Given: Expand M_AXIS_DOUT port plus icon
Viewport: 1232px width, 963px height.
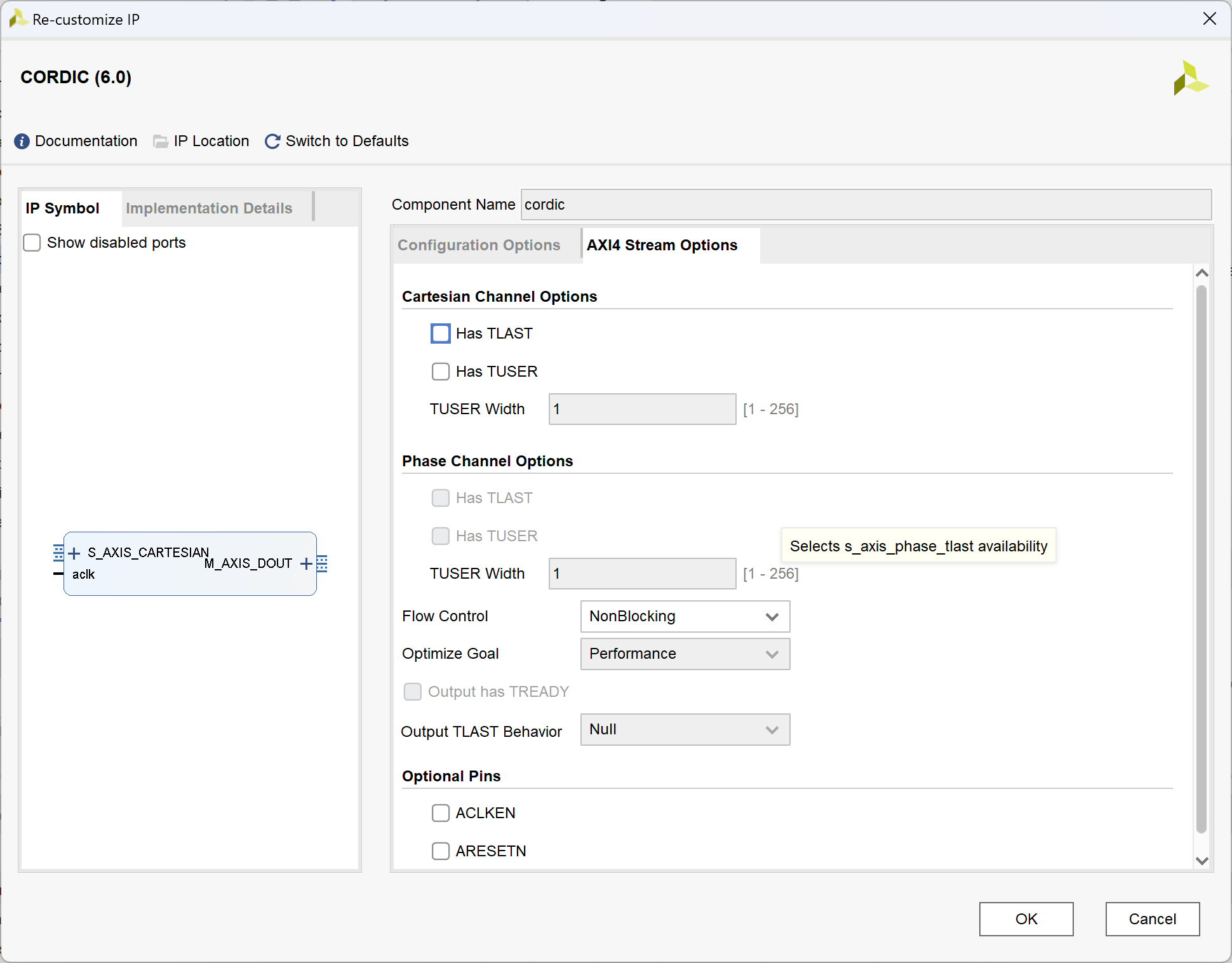Looking at the screenshot, I should pyautogui.click(x=306, y=563).
